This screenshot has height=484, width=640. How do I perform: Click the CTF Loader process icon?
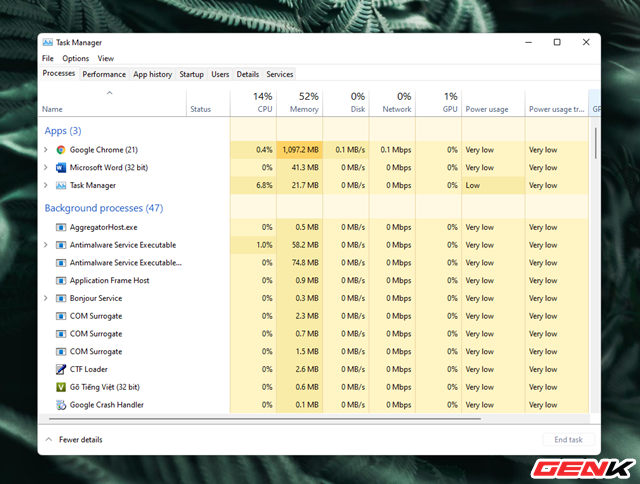(61, 369)
